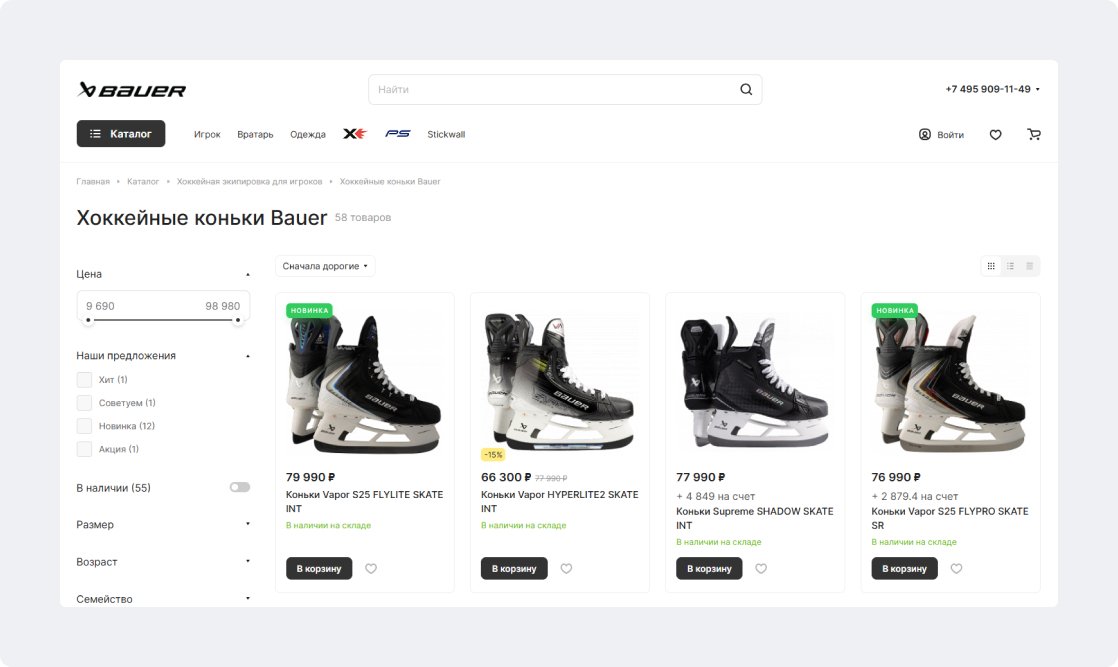Open the Одежда menu item

click(308, 134)
